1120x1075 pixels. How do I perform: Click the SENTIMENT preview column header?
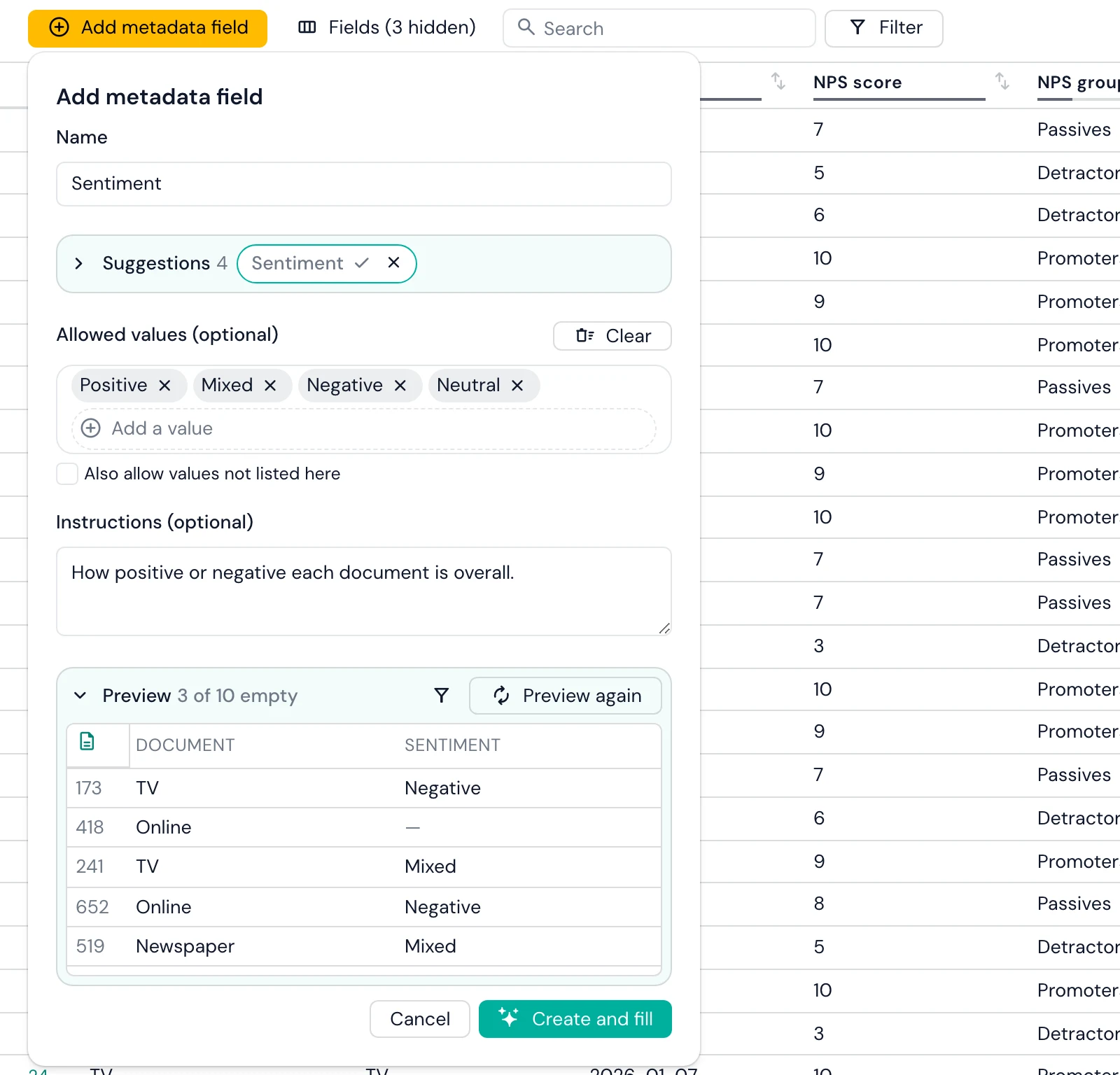point(452,745)
